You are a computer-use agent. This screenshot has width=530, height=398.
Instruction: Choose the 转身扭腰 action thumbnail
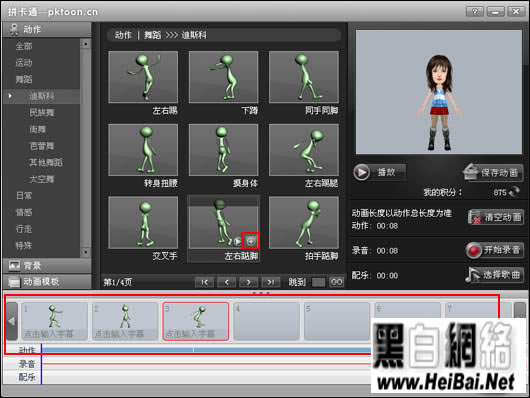pyautogui.click(x=143, y=150)
